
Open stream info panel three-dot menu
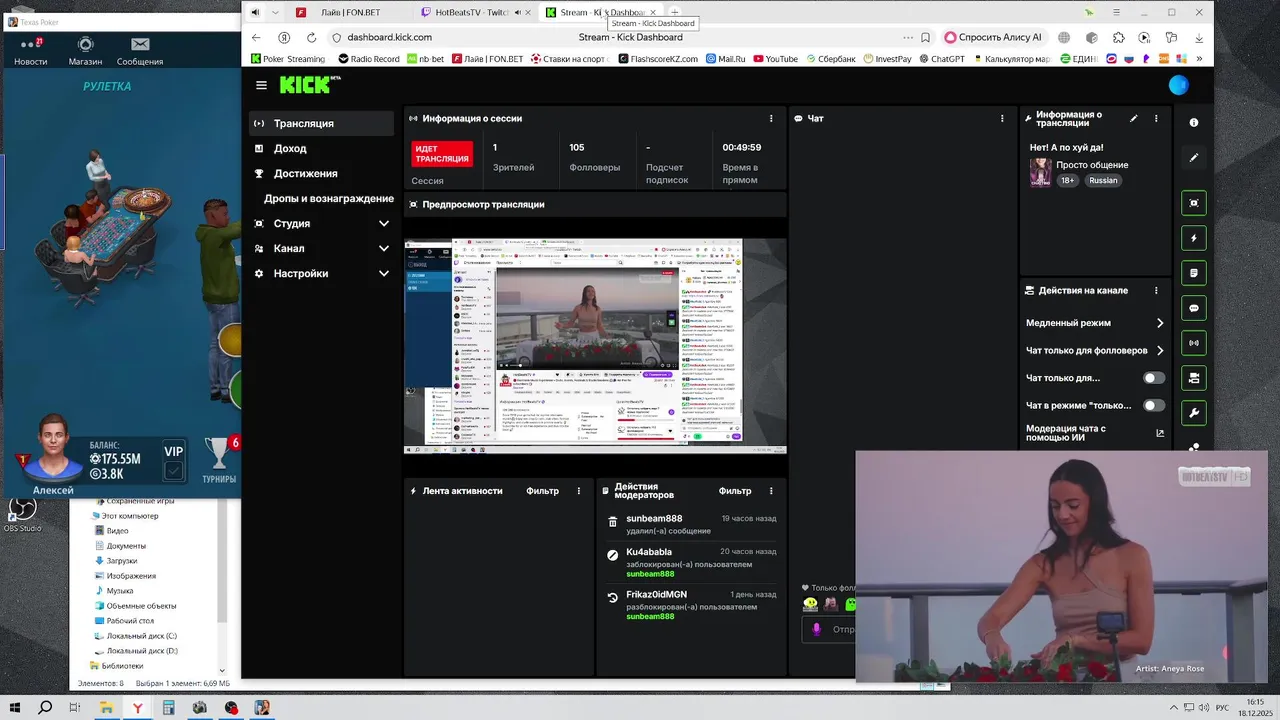pyautogui.click(x=1156, y=118)
